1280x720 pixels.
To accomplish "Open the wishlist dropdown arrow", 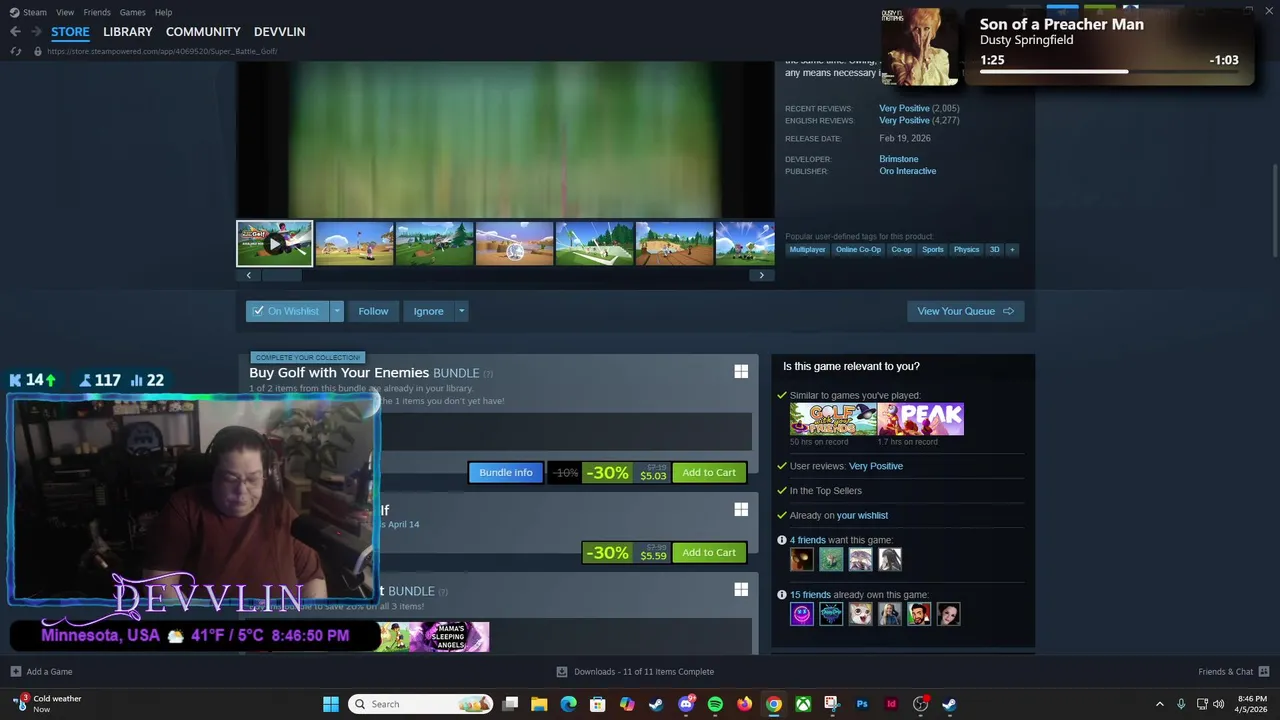I will (x=337, y=311).
